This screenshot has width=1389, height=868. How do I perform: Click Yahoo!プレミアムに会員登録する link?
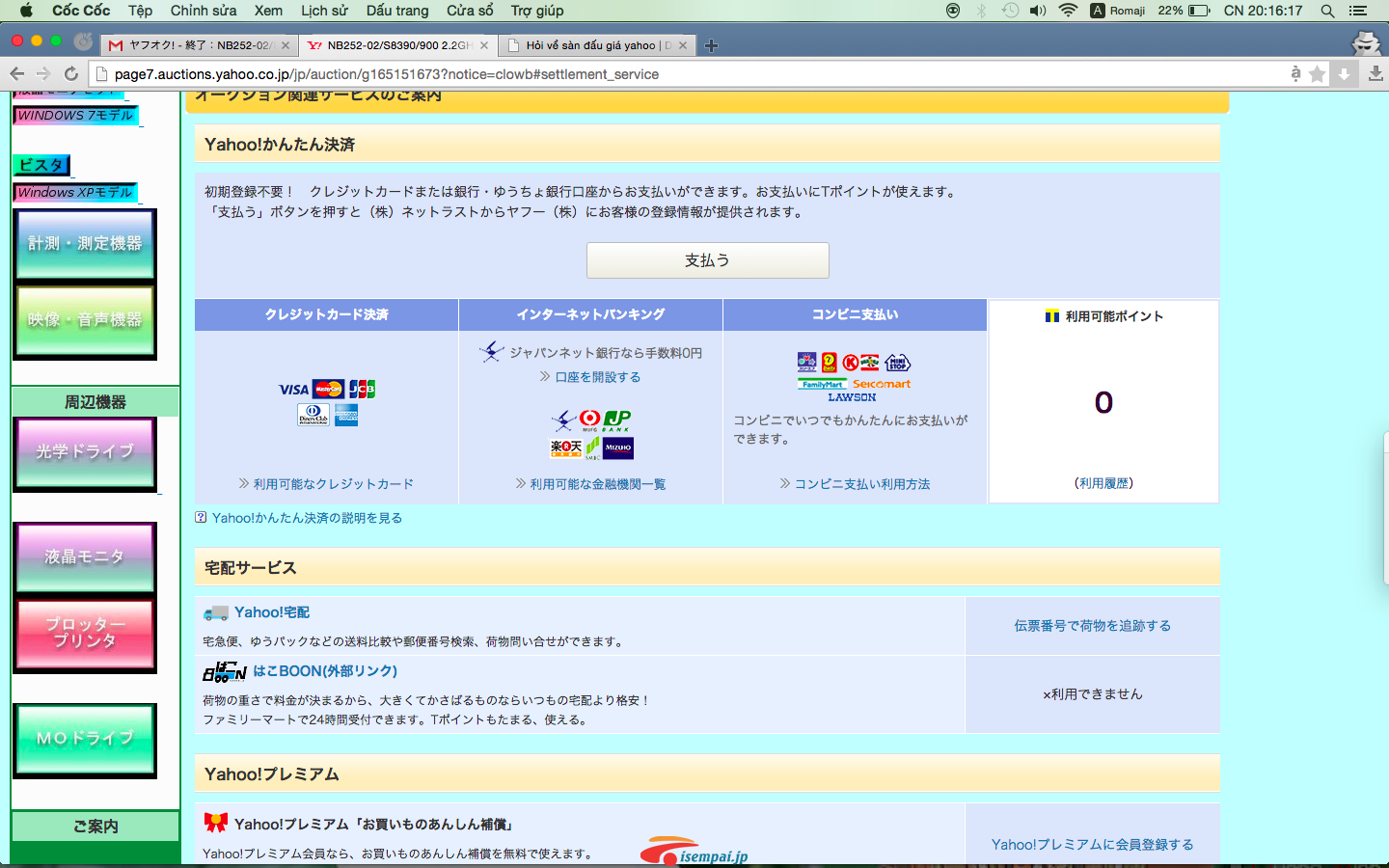click(x=1092, y=845)
